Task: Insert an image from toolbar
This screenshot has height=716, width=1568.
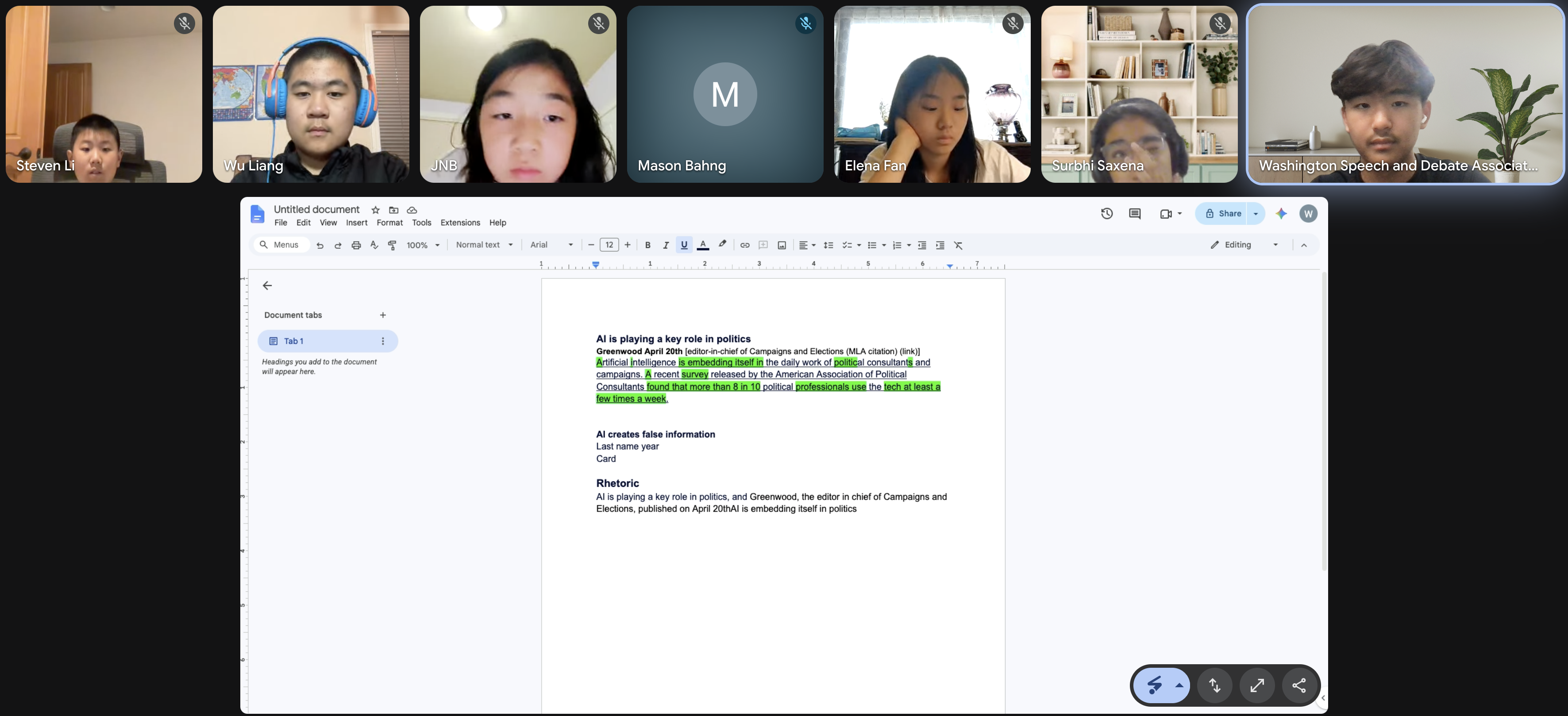Action: (782, 245)
